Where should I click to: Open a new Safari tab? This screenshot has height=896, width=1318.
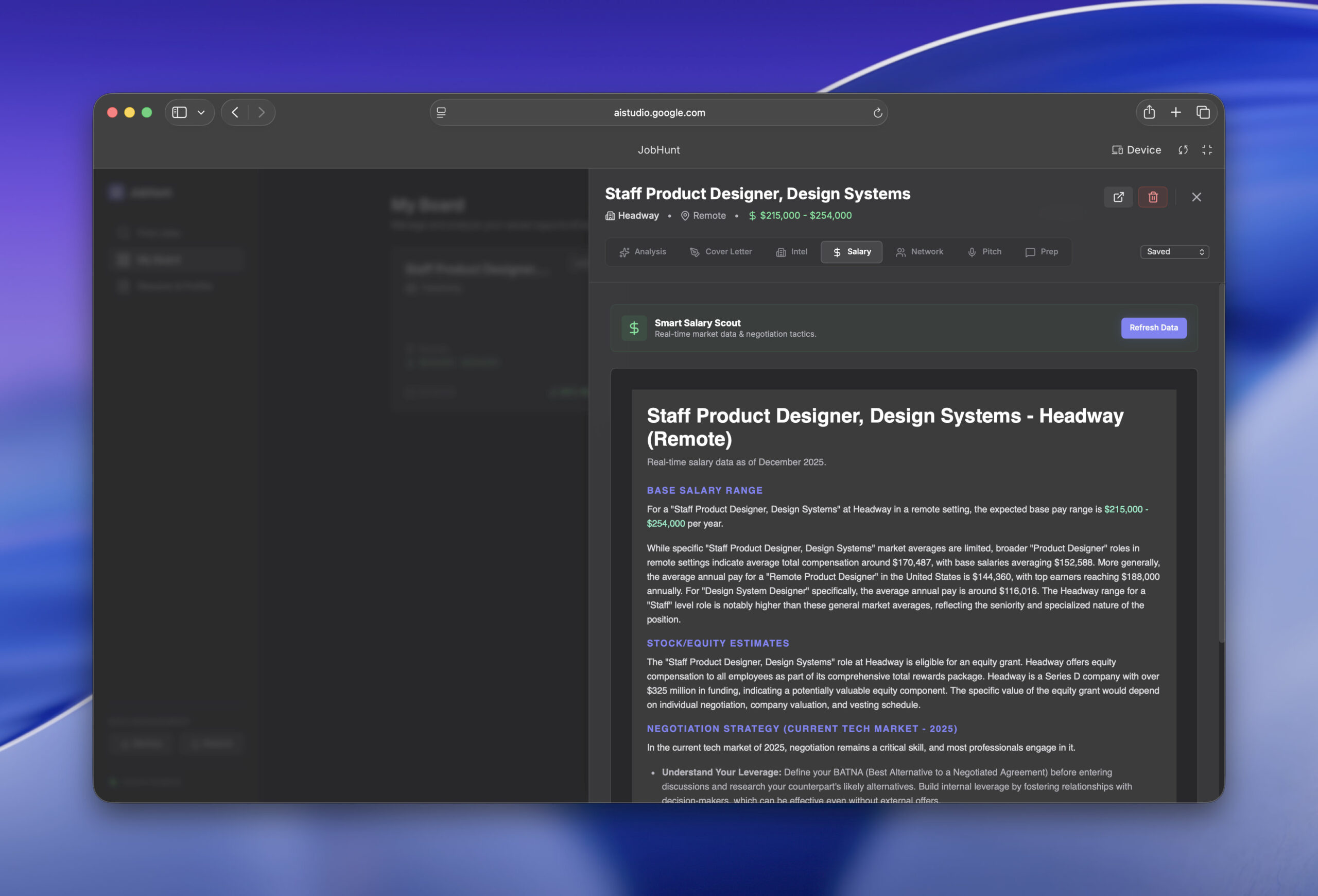[1176, 112]
